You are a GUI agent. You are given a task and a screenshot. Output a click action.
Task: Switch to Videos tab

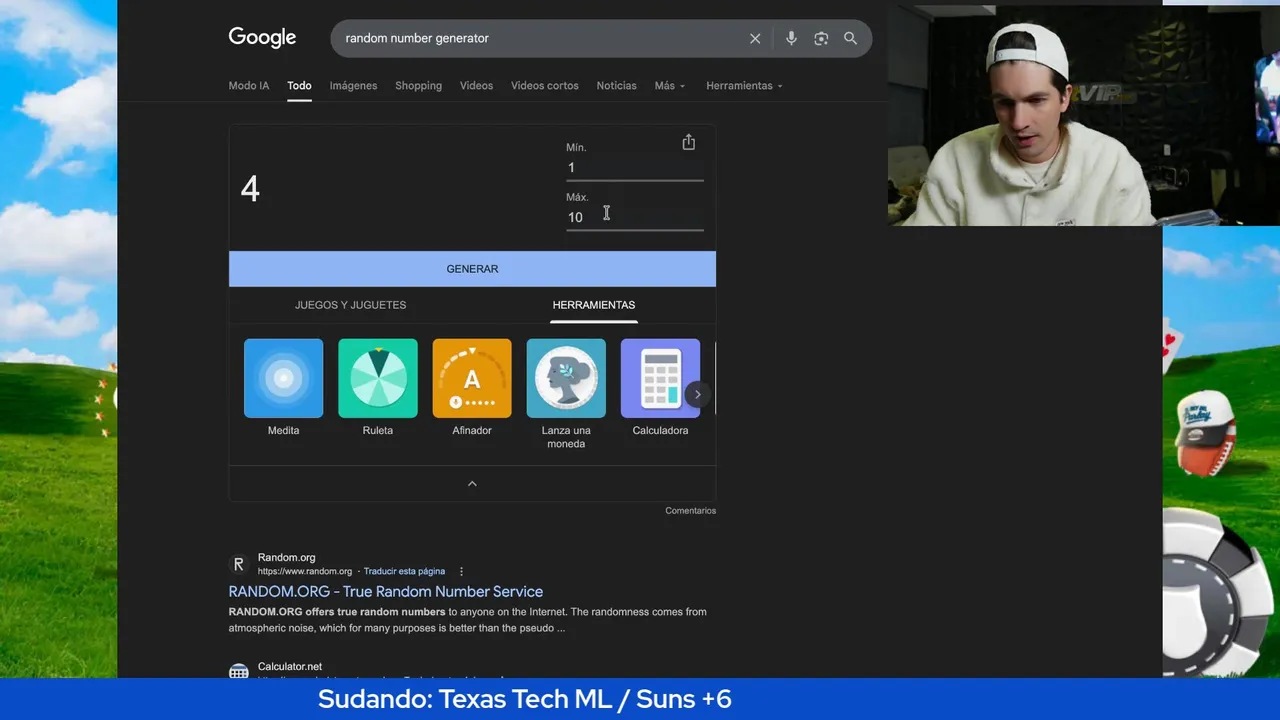476,86
